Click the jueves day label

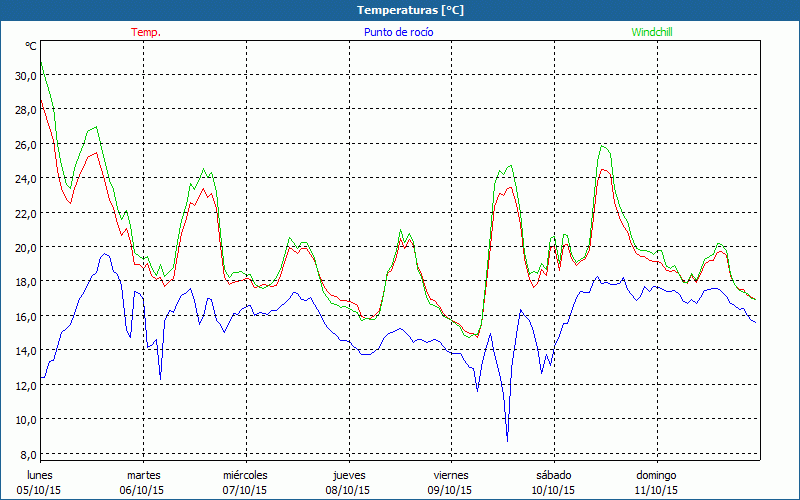coord(348,475)
